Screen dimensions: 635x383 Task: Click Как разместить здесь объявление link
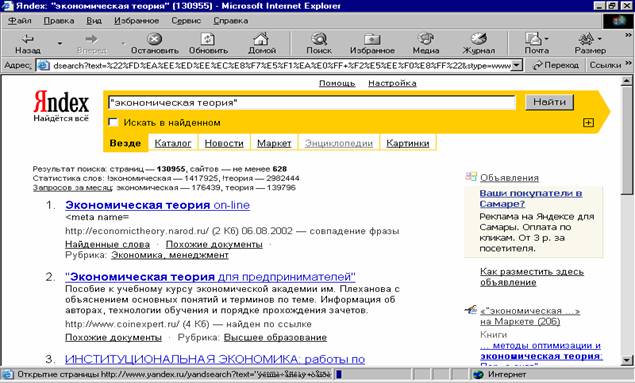(532, 277)
